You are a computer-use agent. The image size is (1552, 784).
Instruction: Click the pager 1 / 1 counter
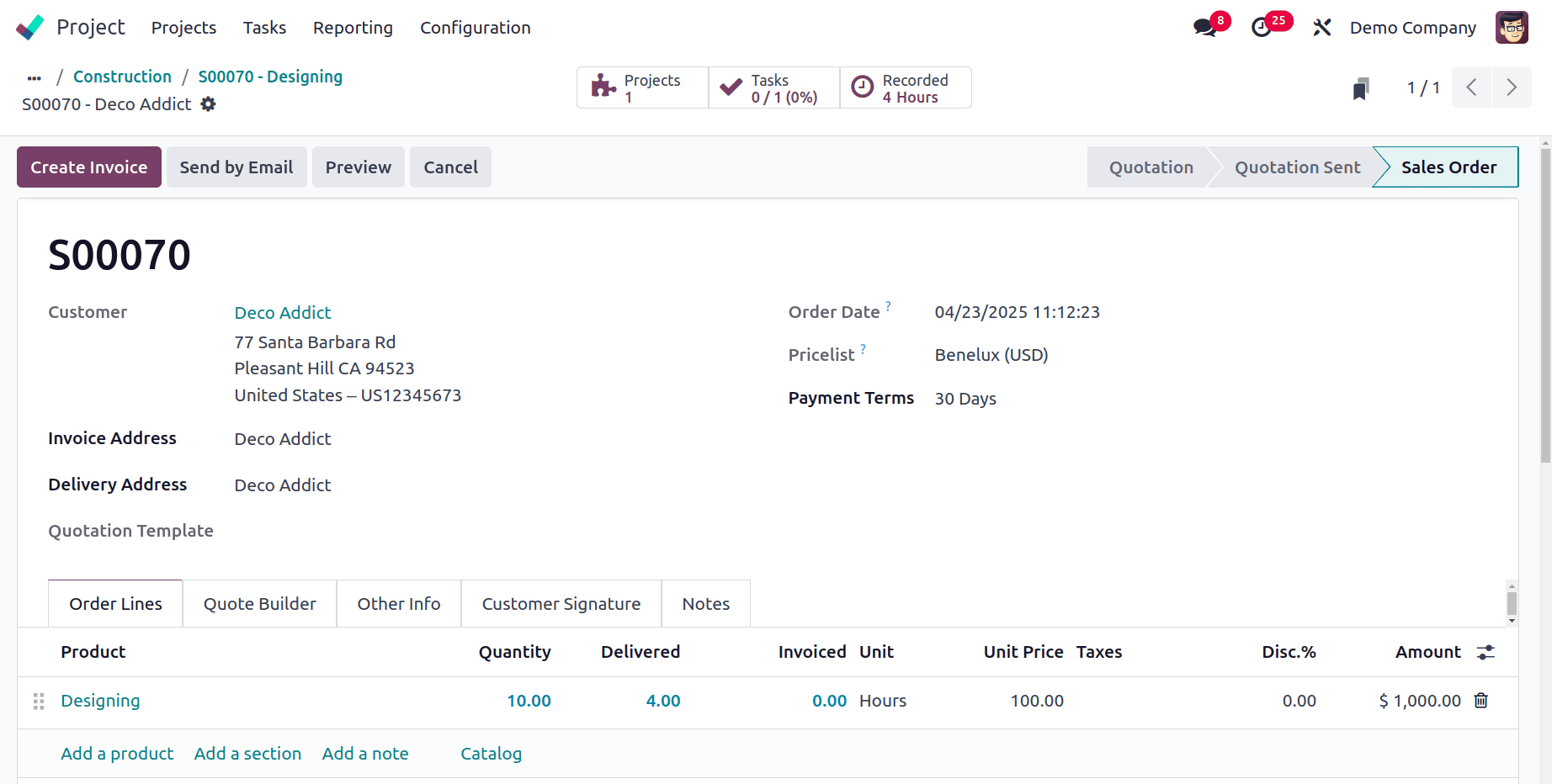coord(1423,87)
